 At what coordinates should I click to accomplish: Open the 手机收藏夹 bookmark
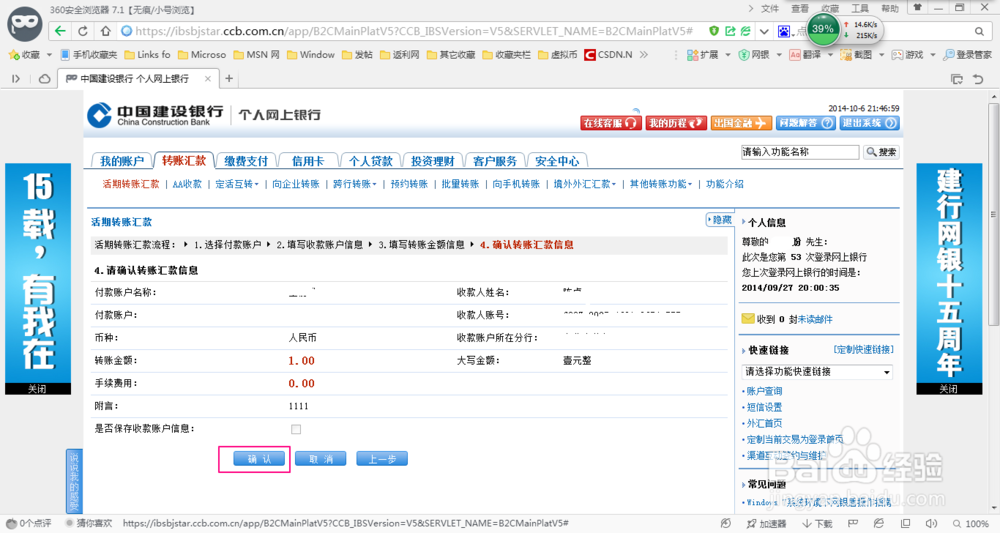[x=89, y=55]
